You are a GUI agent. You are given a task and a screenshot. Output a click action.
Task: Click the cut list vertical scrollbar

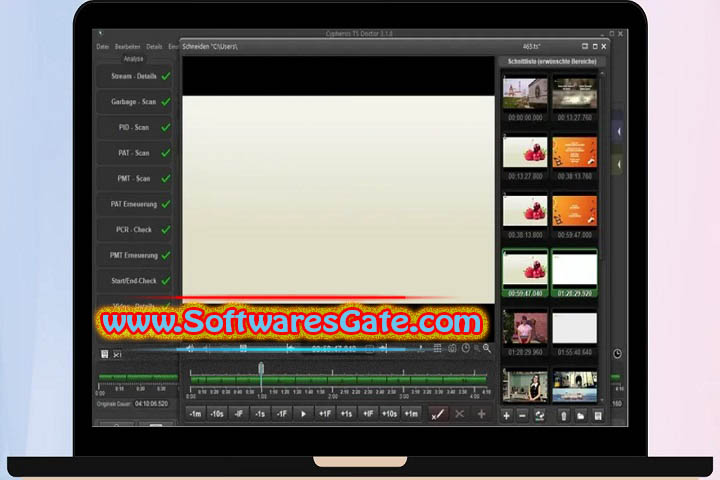(x=602, y=238)
